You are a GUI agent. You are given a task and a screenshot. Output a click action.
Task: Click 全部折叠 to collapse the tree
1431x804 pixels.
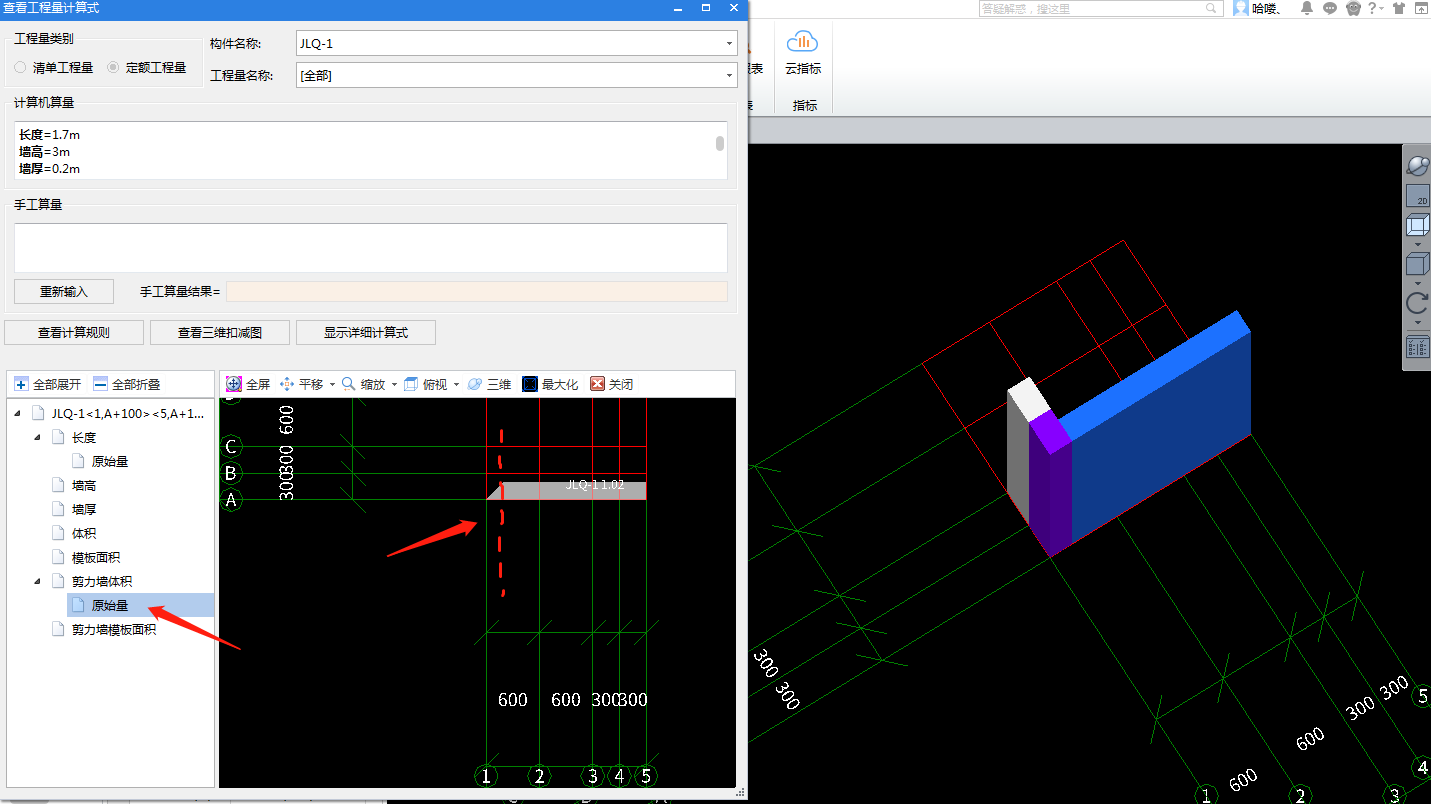[x=126, y=384]
